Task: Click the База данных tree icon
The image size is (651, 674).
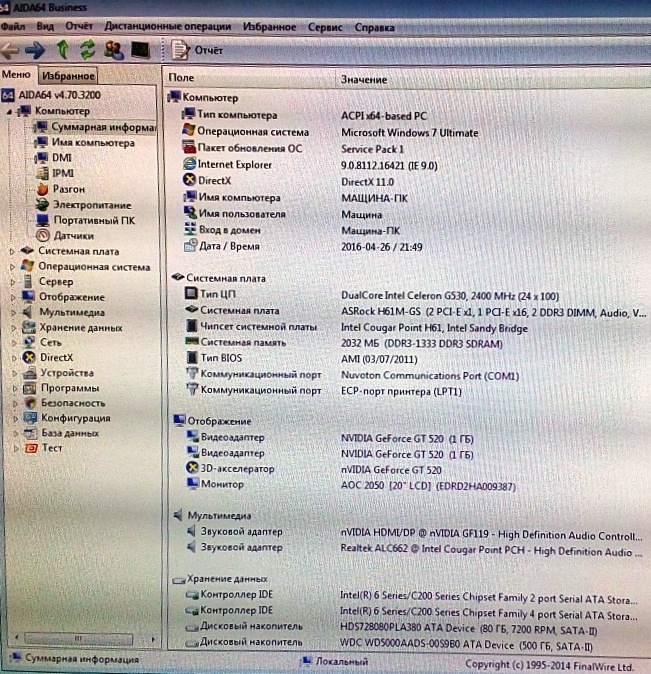Action: (31, 433)
